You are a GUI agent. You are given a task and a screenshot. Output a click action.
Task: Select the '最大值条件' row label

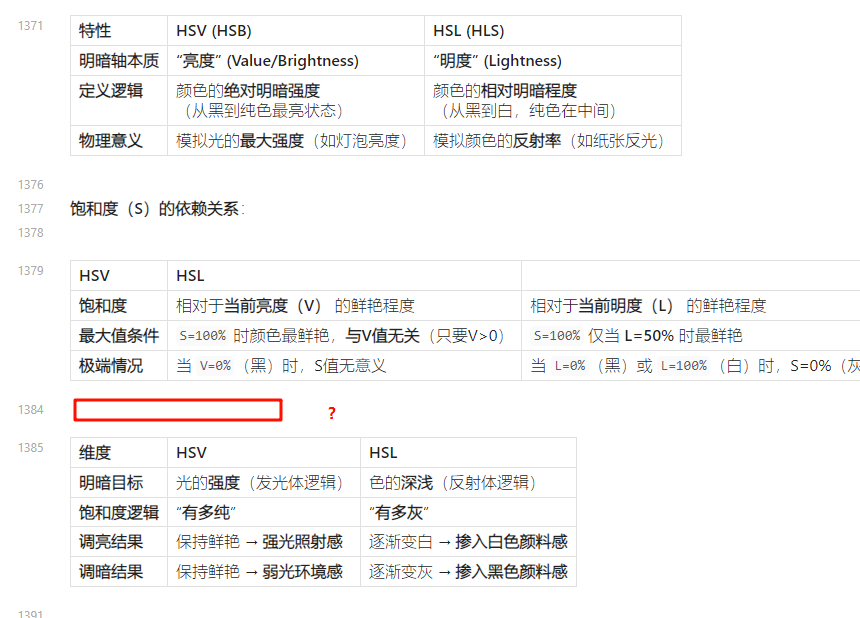(119, 336)
